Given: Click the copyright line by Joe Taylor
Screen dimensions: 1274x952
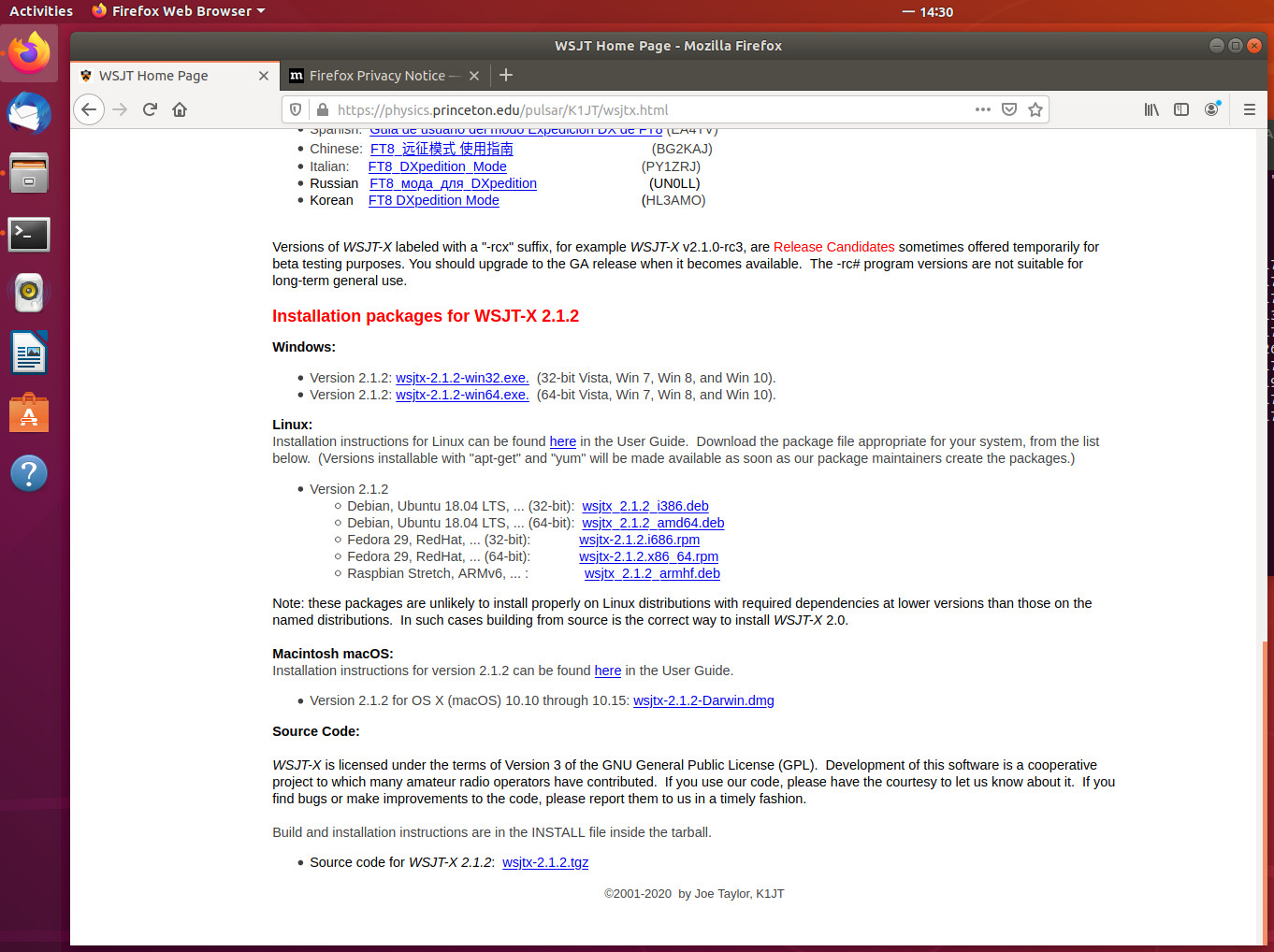Looking at the screenshot, I should coord(694,894).
